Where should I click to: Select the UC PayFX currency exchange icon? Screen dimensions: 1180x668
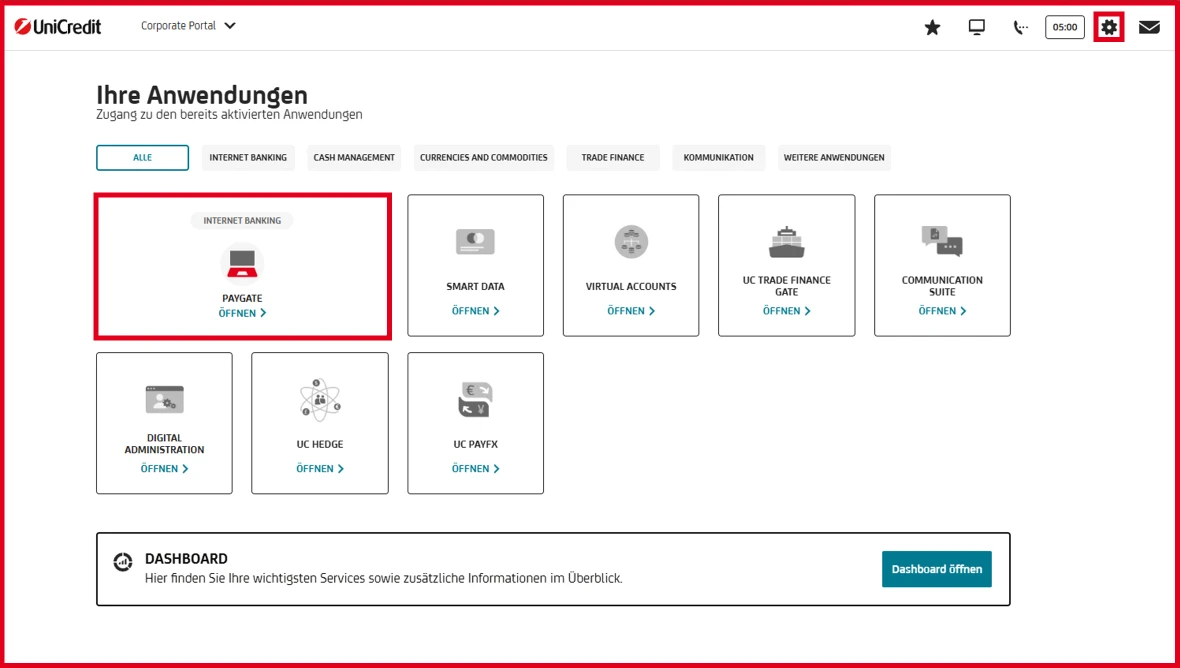475,398
